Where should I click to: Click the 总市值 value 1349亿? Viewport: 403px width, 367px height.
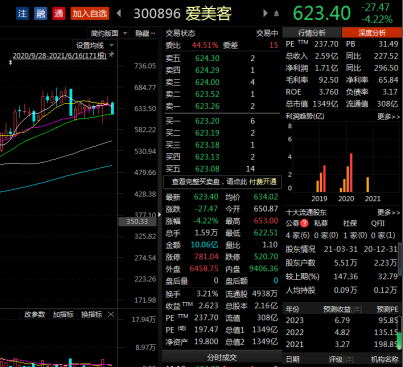click(325, 104)
